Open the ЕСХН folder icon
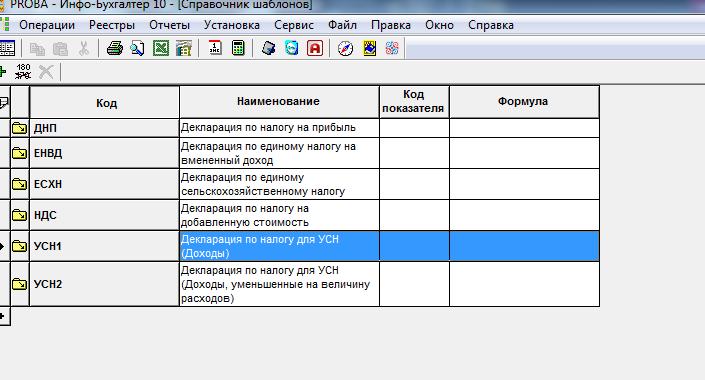The image size is (705, 380). point(19,184)
